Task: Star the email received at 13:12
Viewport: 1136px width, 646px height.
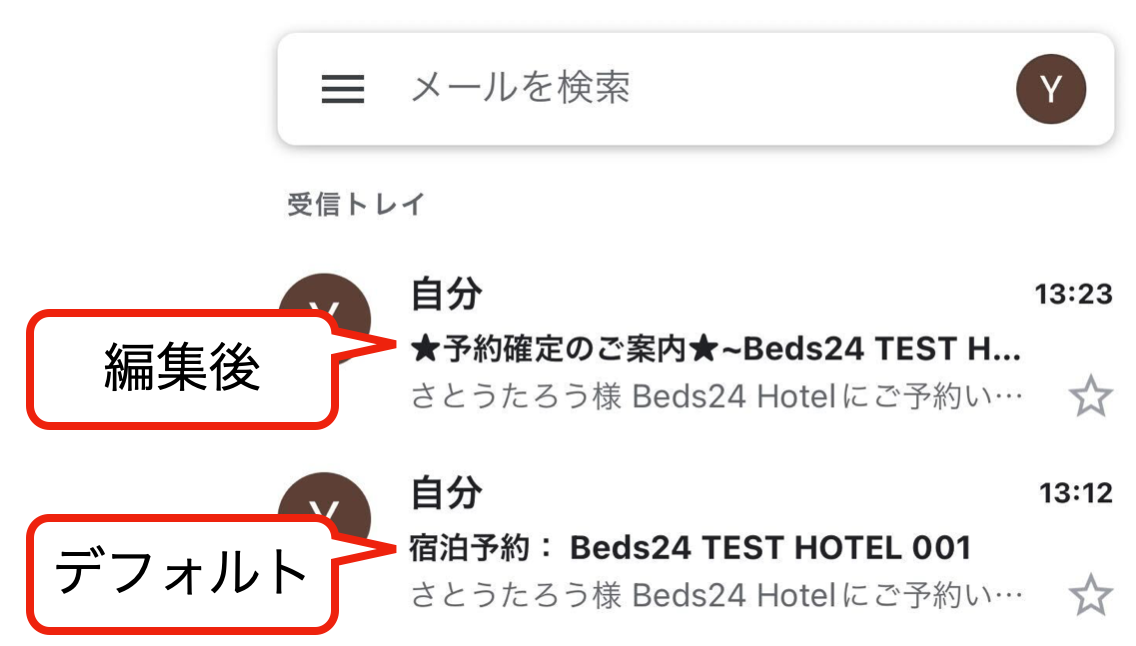Action: pos(1090,597)
